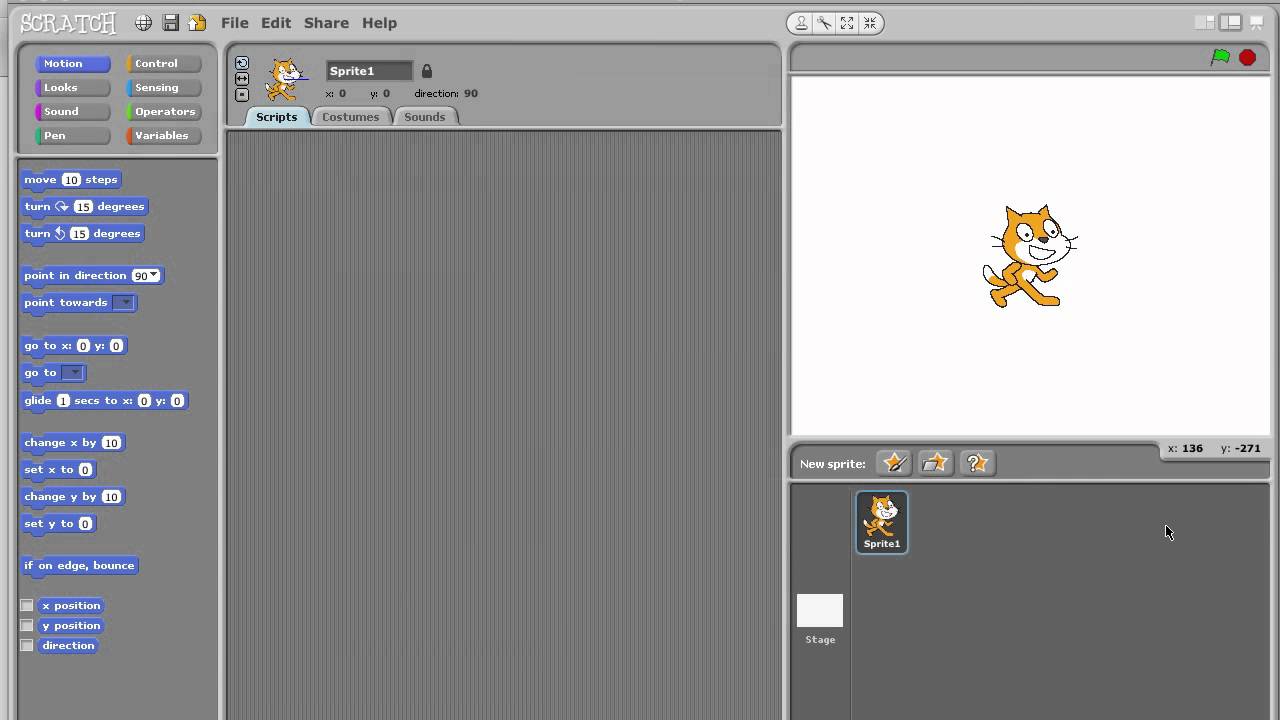Toggle the sprite lock icon
This screenshot has width=1280, height=720.
pos(427,71)
